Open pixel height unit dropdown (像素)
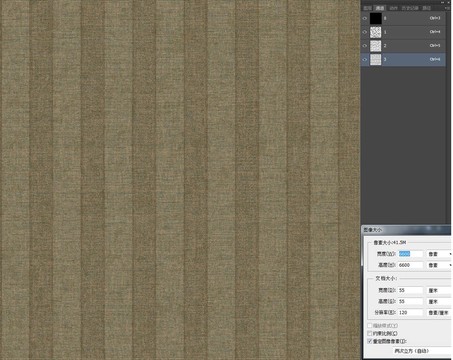453x360 pixels. 439,265
